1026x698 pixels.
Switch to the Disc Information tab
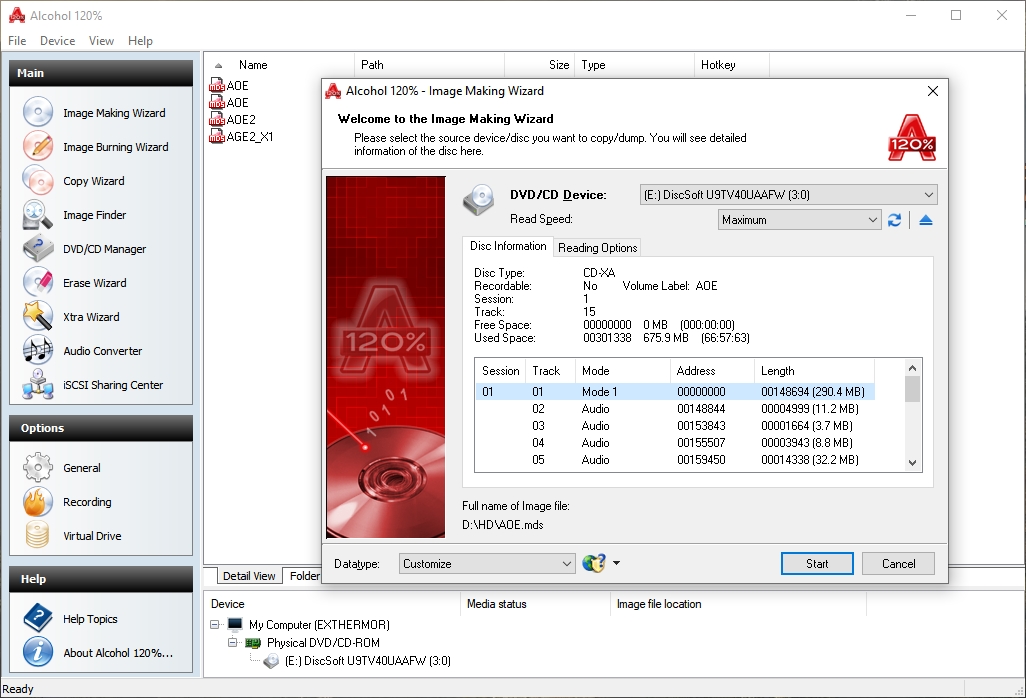click(508, 246)
